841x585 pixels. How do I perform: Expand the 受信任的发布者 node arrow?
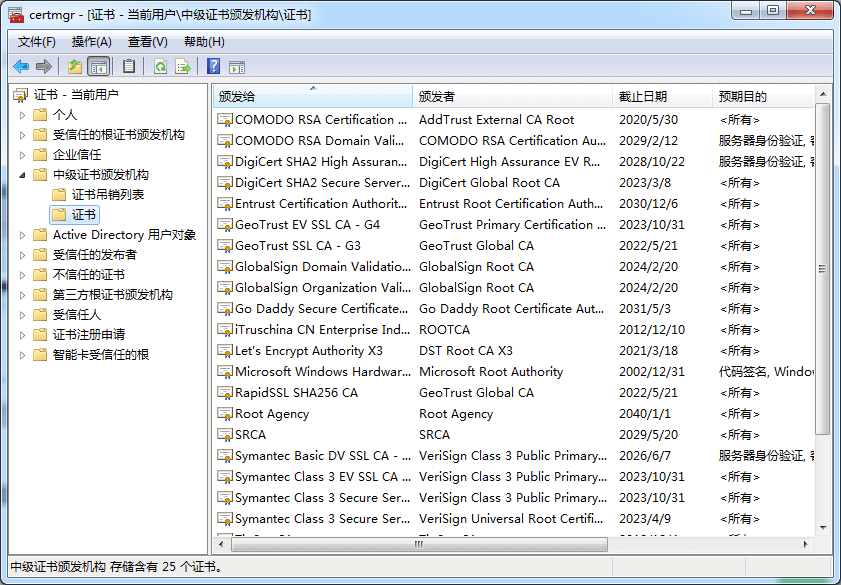point(23,255)
